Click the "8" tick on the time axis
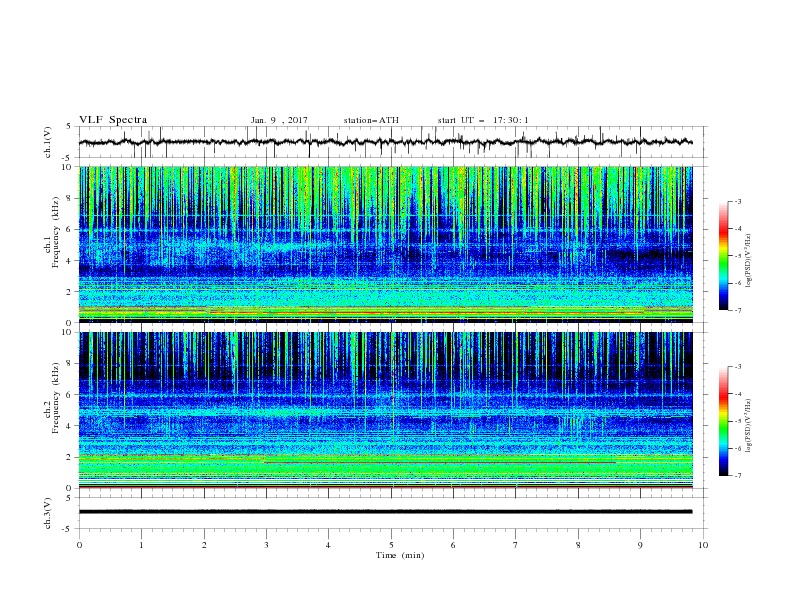Screen dimensions: 792x612 point(578,545)
